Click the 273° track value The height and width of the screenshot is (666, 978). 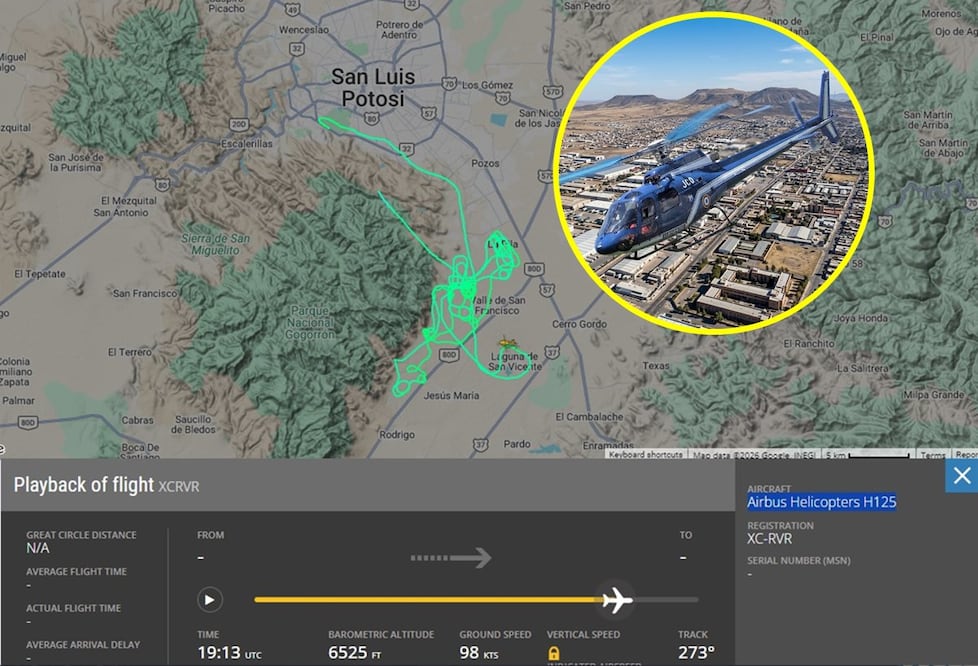[x=696, y=652]
